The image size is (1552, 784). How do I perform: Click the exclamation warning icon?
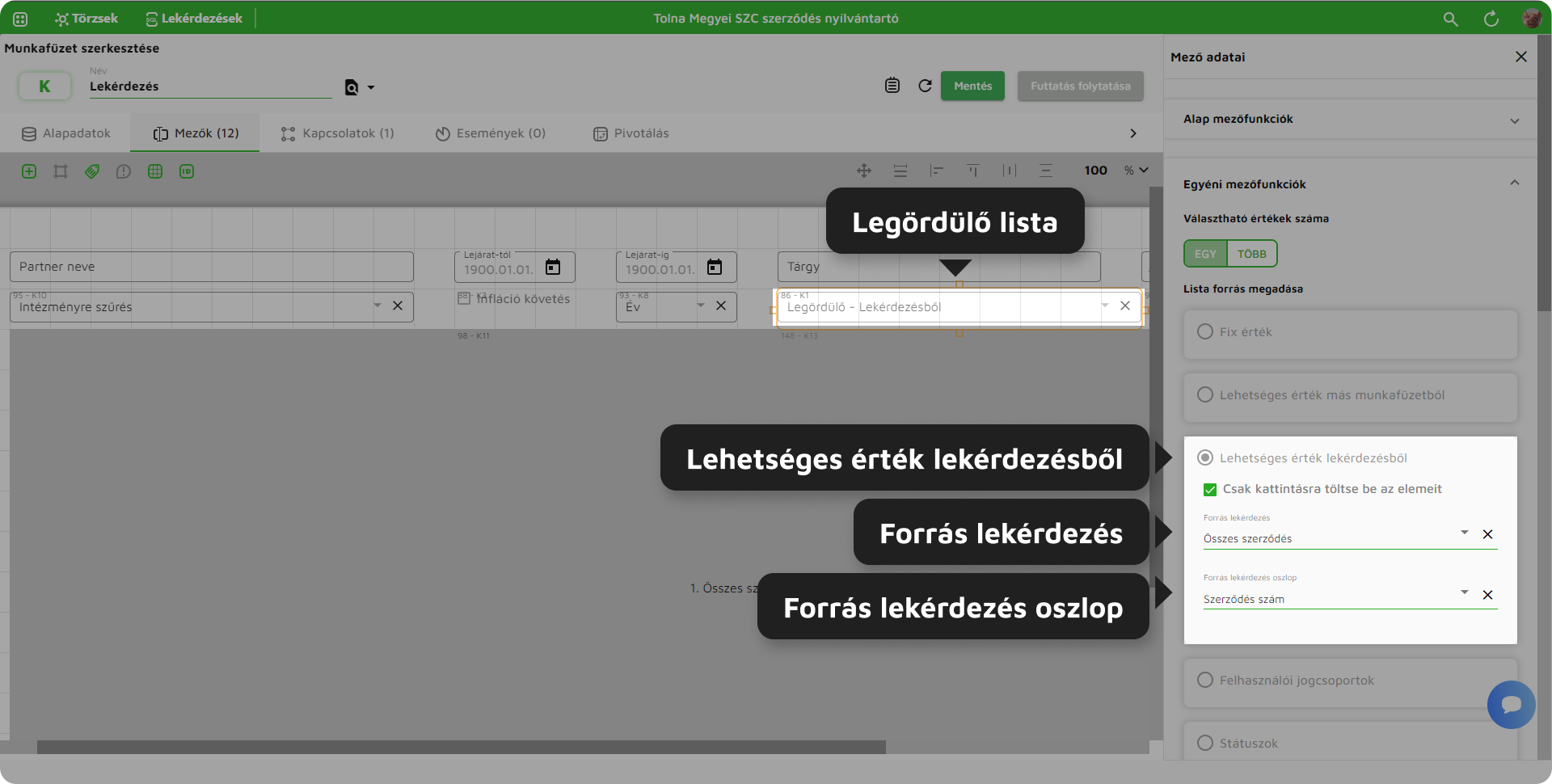(x=124, y=171)
